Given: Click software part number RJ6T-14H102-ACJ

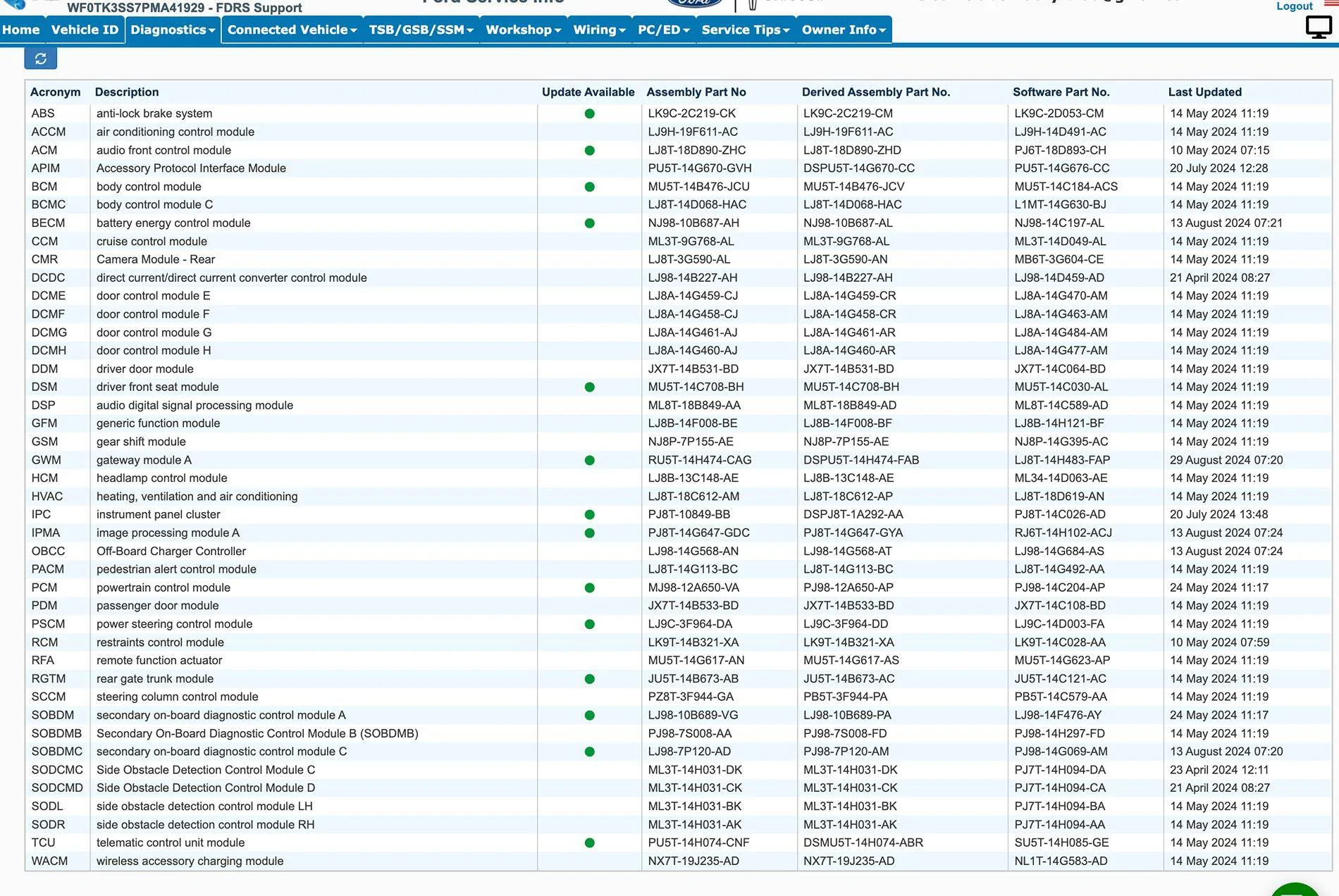Looking at the screenshot, I should click(x=1063, y=533).
